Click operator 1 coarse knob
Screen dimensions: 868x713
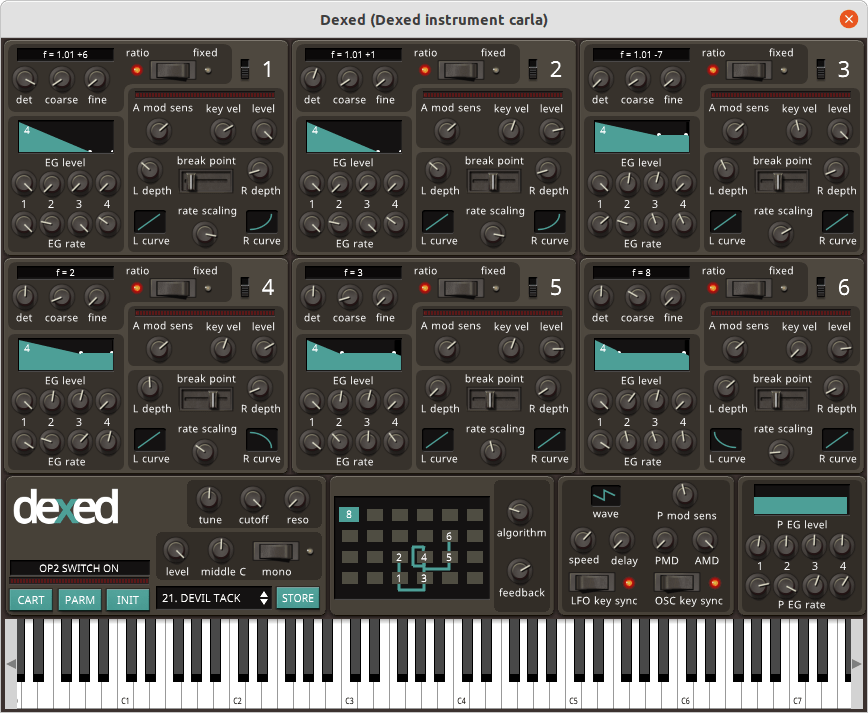[61, 80]
